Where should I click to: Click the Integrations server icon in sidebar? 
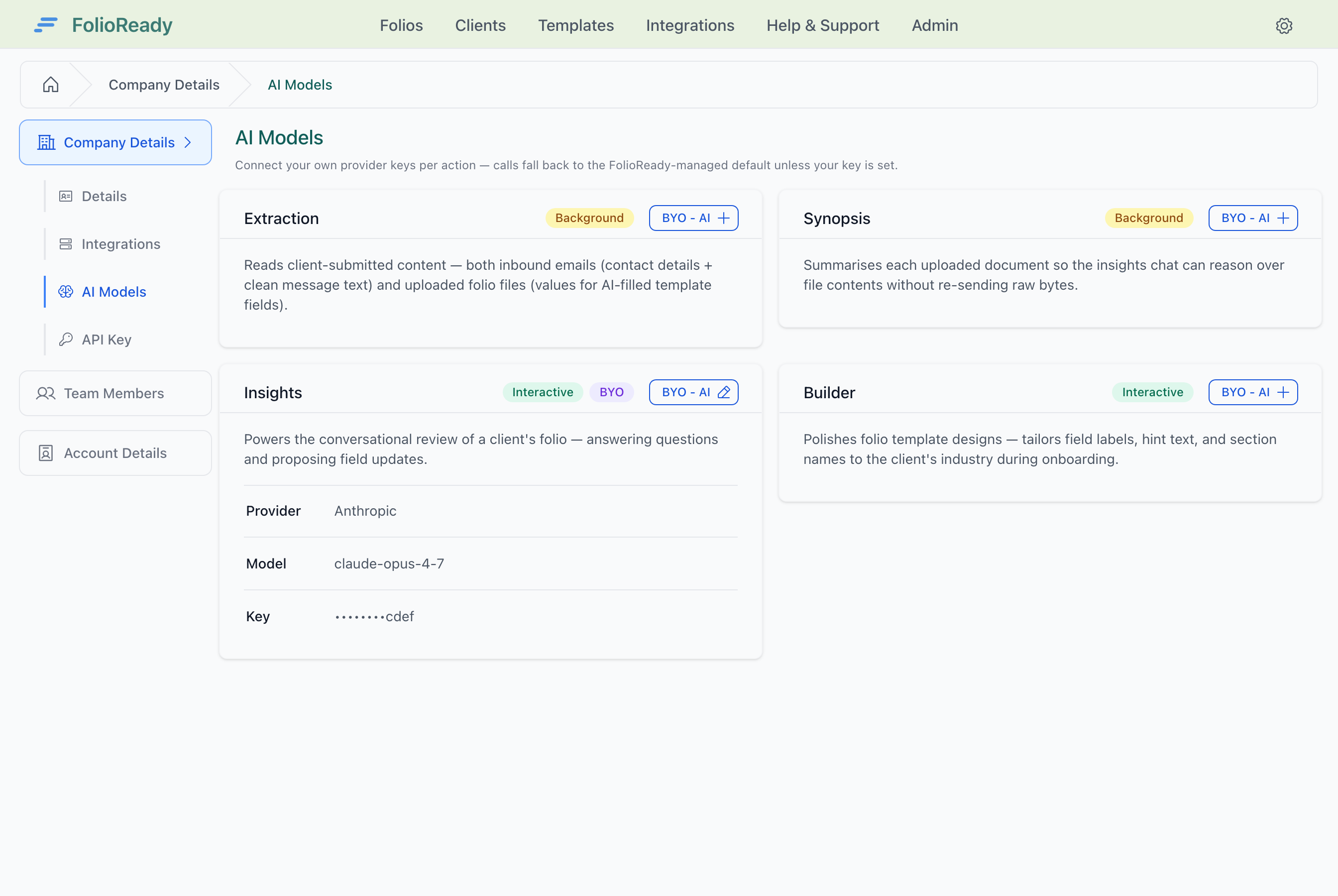pyautogui.click(x=66, y=244)
